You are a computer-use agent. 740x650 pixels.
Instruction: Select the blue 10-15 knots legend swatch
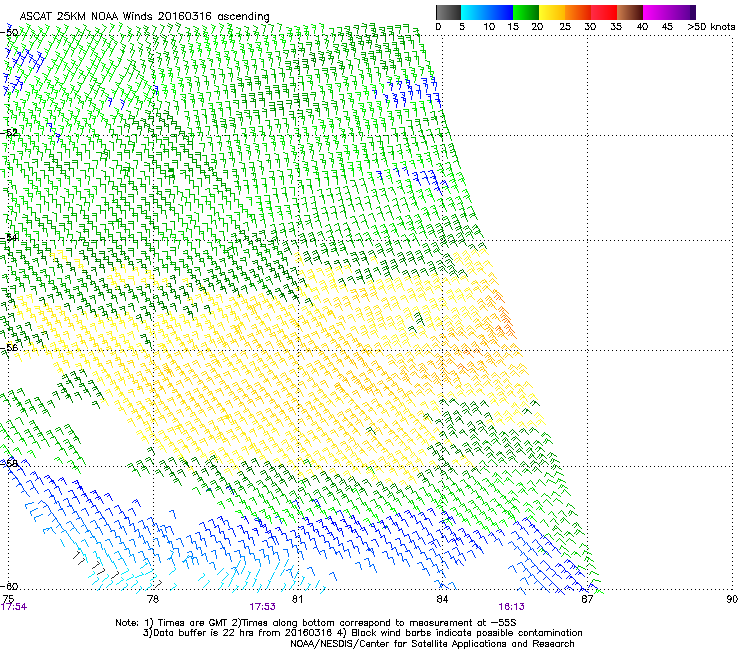(500, 12)
